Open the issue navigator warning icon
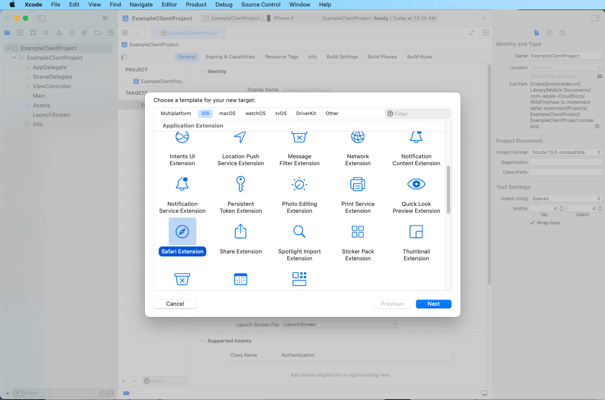This screenshot has height=400, width=605. coord(59,33)
